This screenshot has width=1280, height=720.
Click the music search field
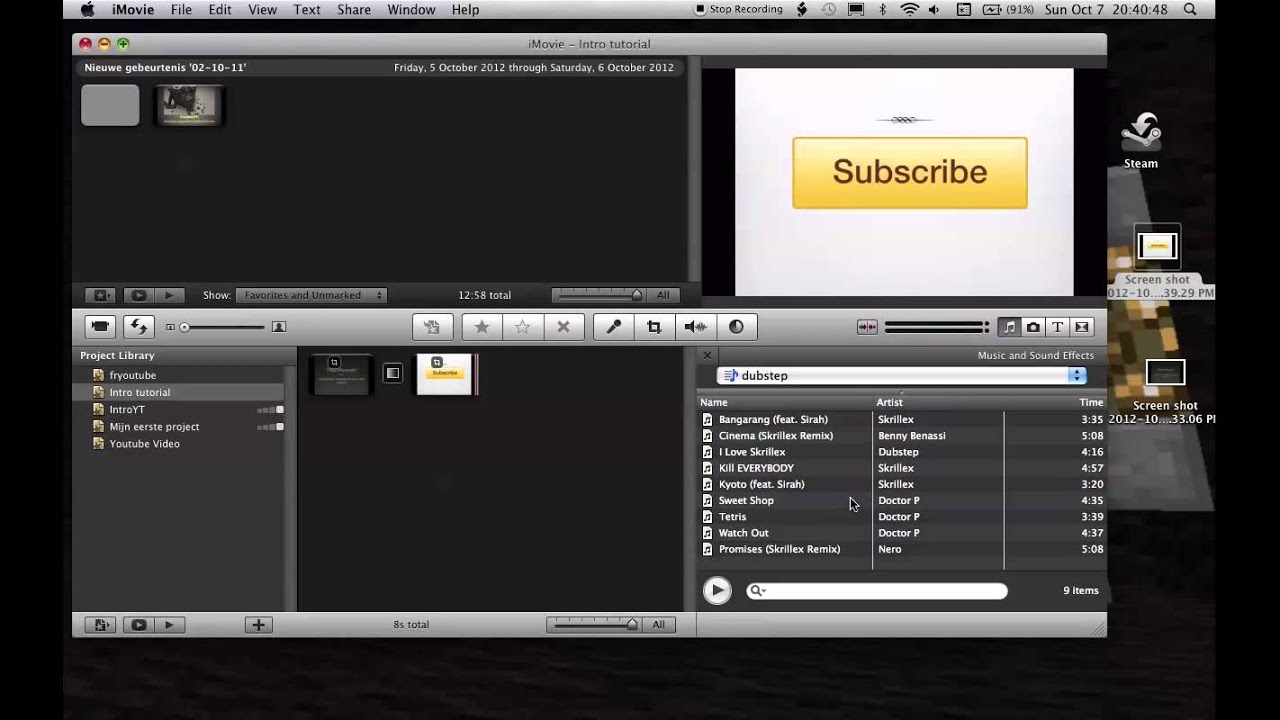point(877,591)
